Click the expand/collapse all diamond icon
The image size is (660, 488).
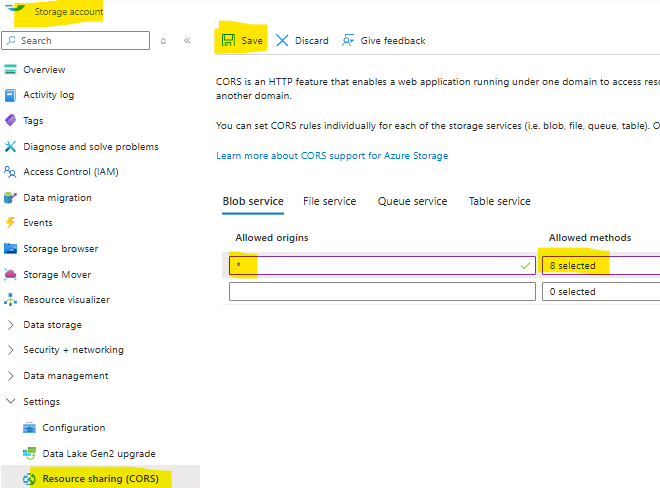click(x=163, y=41)
